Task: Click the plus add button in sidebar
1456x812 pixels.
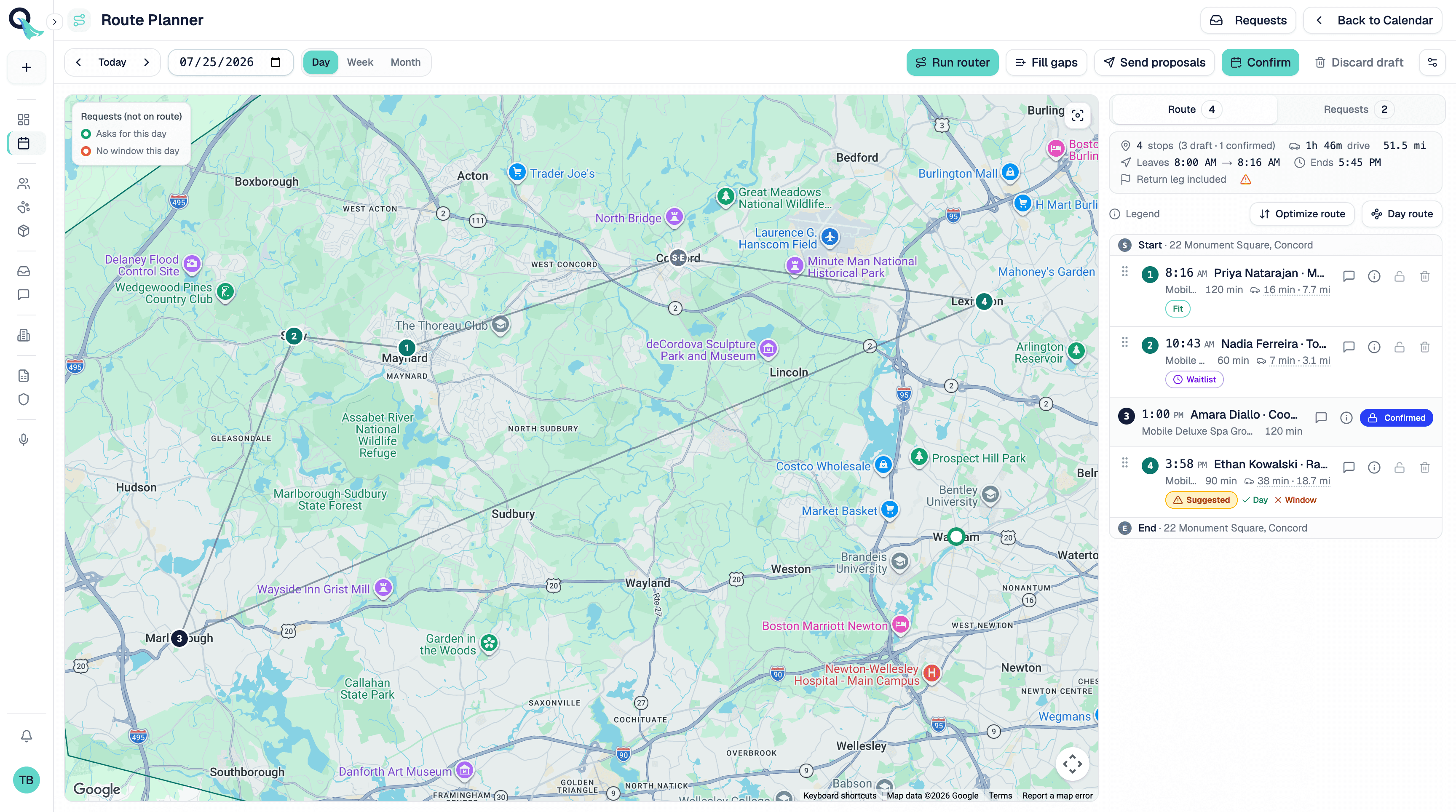Action: 26,67
